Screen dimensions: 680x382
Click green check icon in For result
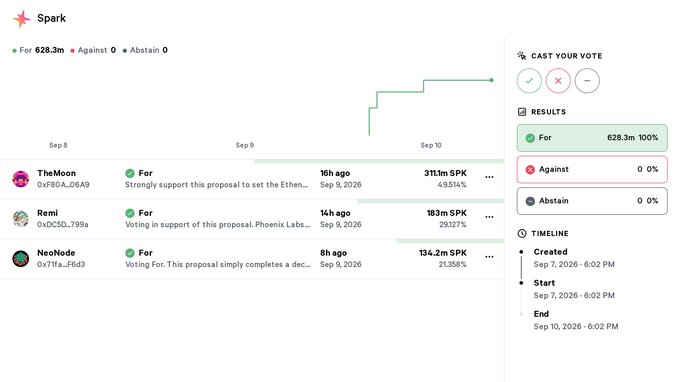[x=530, y=138]
